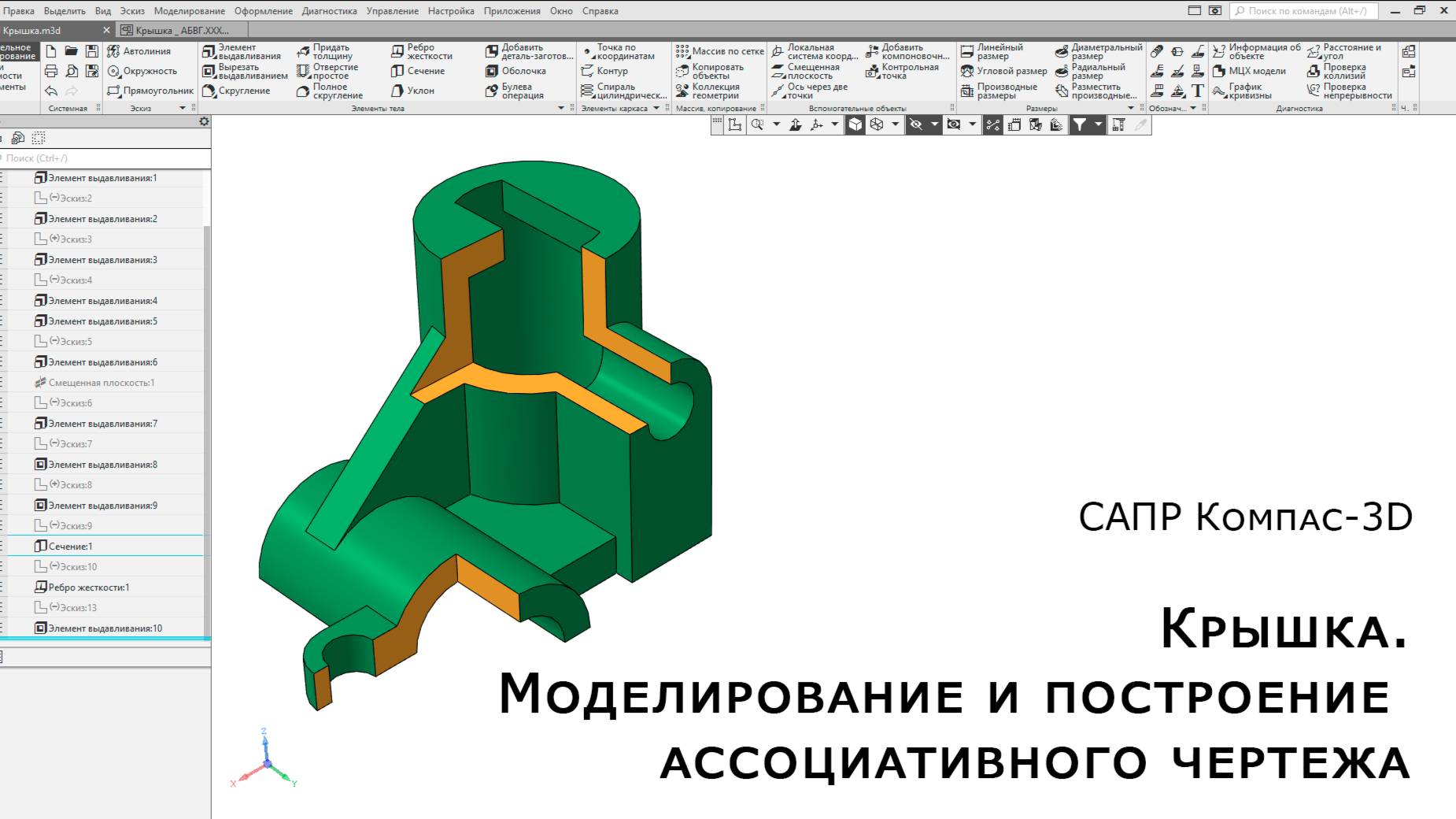Select the Оболочка tool

519,70
